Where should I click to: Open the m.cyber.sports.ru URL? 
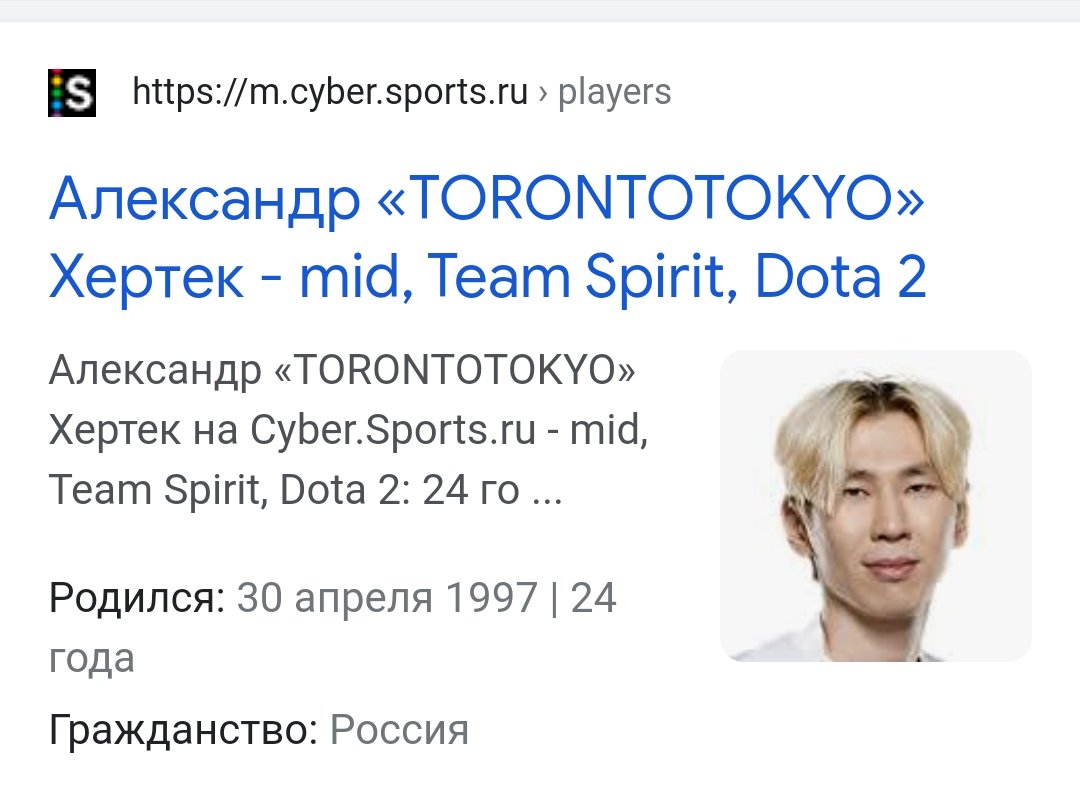tap(330, 92)
